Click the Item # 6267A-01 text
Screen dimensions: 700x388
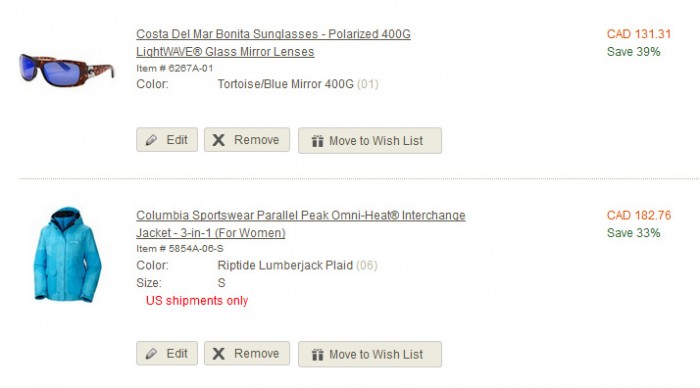click(175, 68)
